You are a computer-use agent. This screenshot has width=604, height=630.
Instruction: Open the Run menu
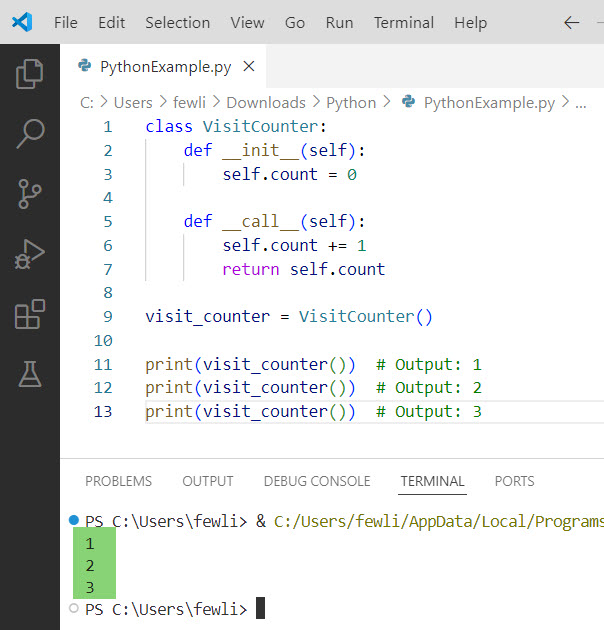click(x=339, y=22)
